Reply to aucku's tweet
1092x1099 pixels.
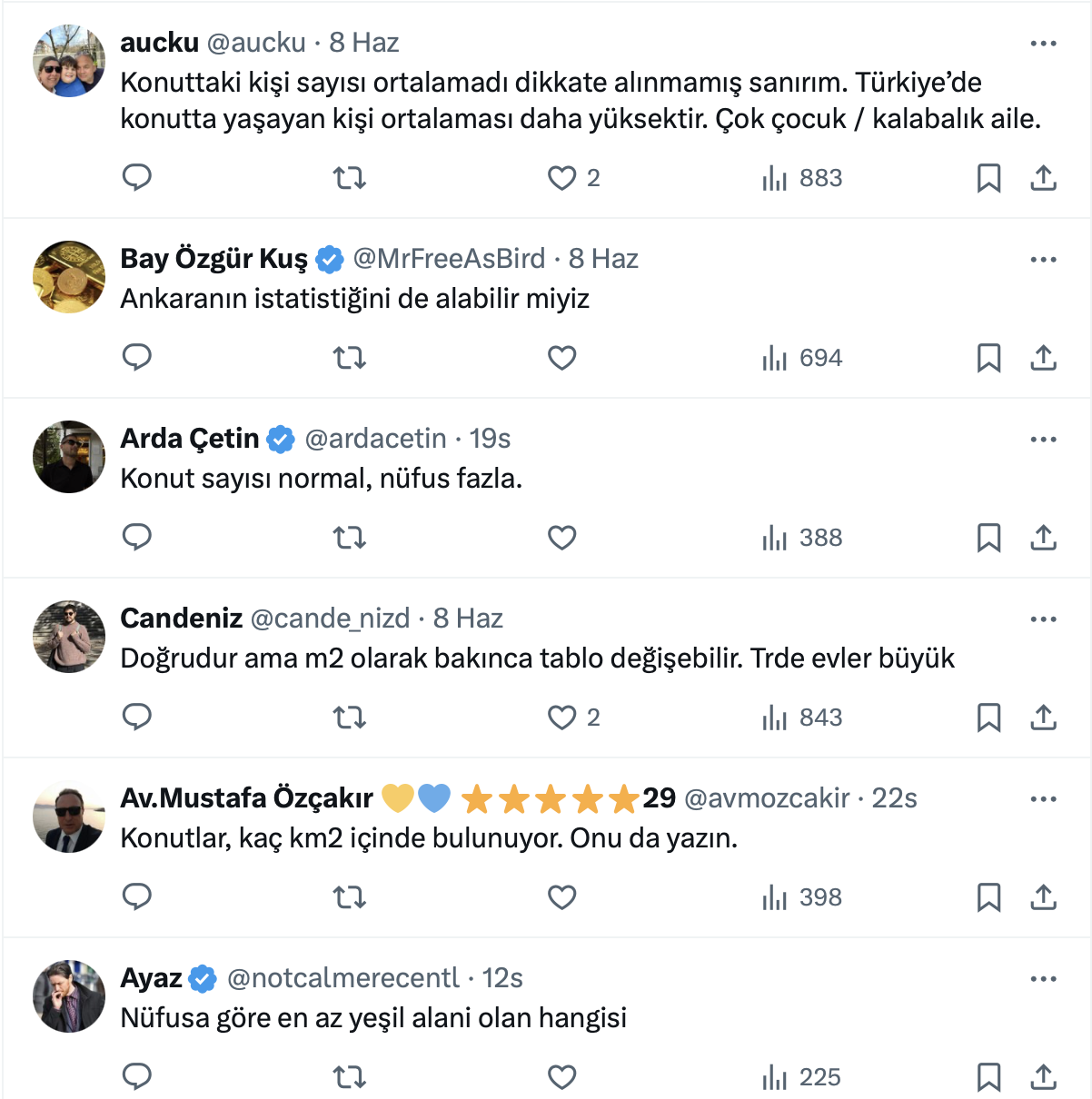pos(136,177)
